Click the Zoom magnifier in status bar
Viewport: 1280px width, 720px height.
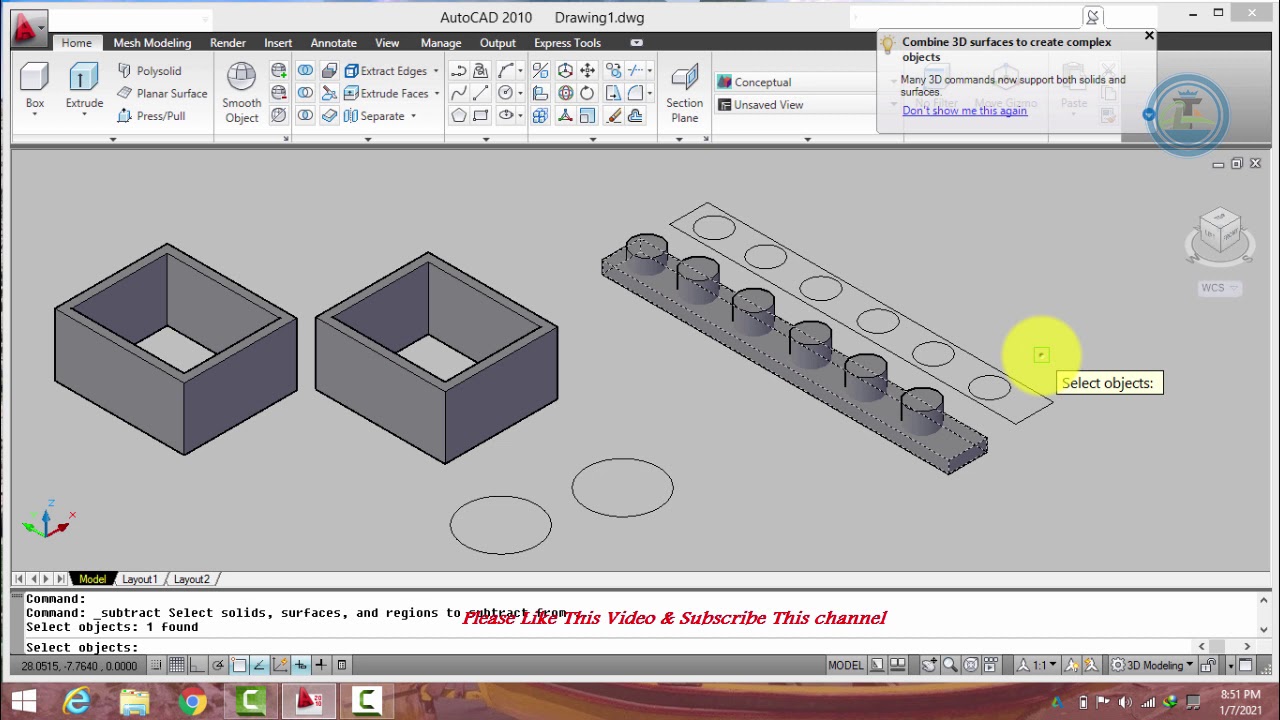[x=950, y=665]
